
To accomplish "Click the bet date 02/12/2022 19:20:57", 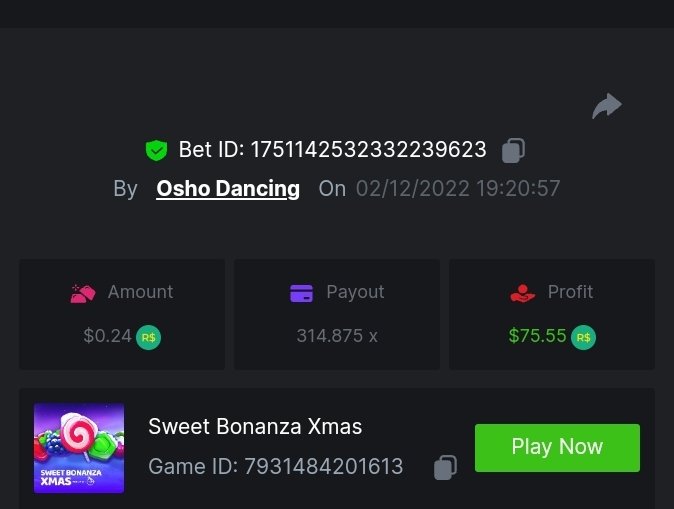I will pyautogui.click(x=458, y=188).
